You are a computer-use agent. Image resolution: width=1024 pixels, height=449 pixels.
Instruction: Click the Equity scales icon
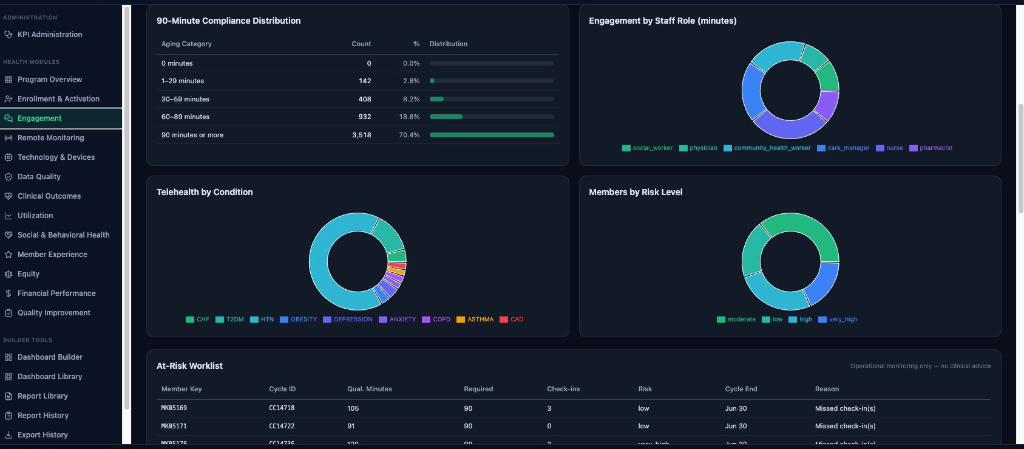coord(8,274)
